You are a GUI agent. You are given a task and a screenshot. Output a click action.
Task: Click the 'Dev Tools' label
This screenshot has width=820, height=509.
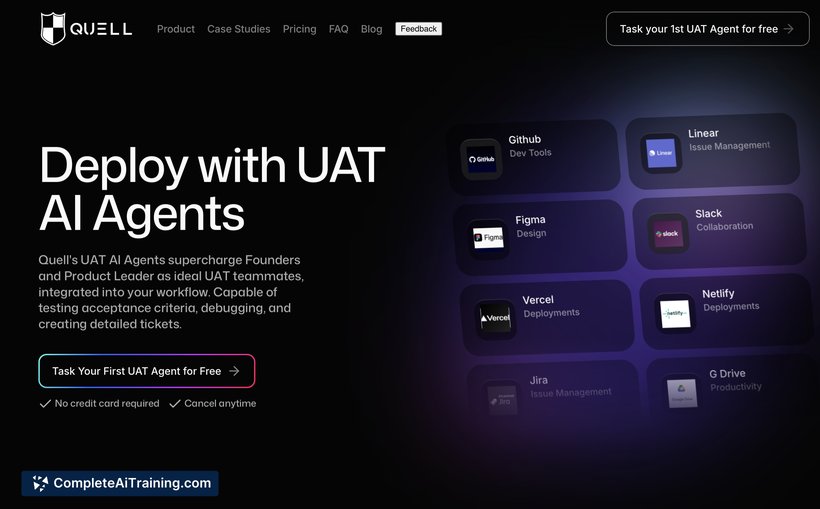click(x=530, y=153)
